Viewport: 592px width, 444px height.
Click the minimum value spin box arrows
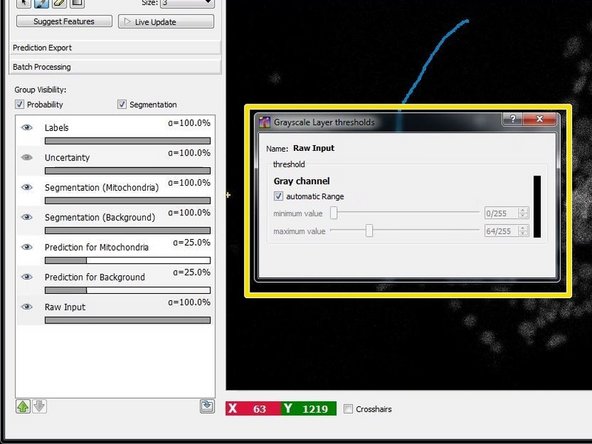[524, 213]
